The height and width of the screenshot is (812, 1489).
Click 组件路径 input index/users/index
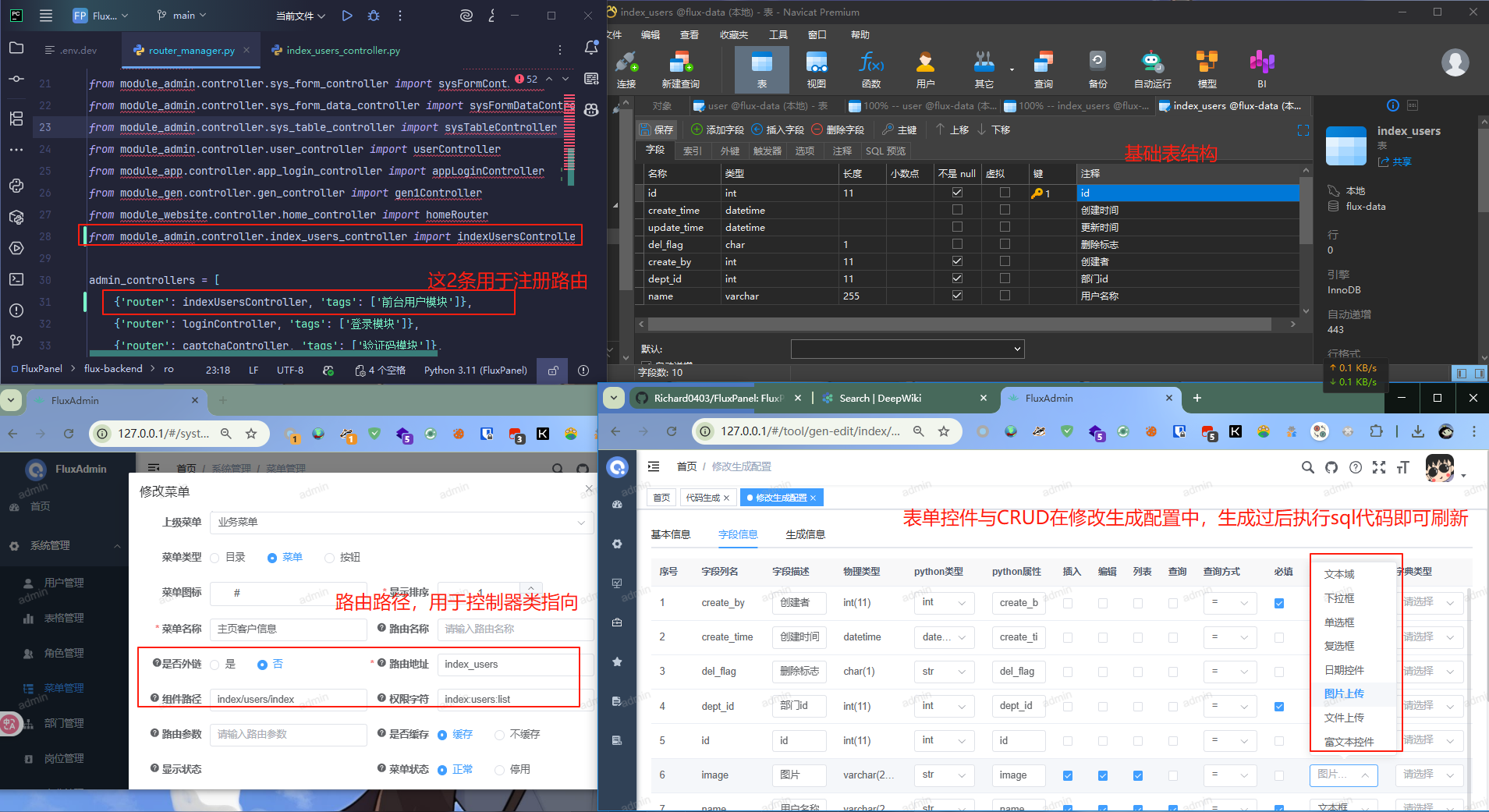pos(289,699)
